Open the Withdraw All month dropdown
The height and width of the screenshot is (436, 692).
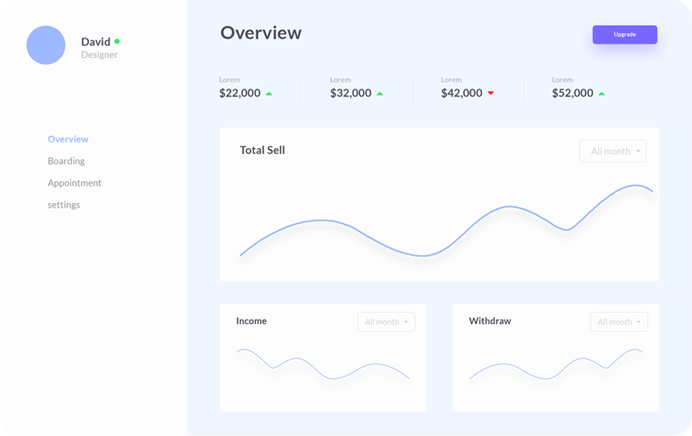click(619, 322)
